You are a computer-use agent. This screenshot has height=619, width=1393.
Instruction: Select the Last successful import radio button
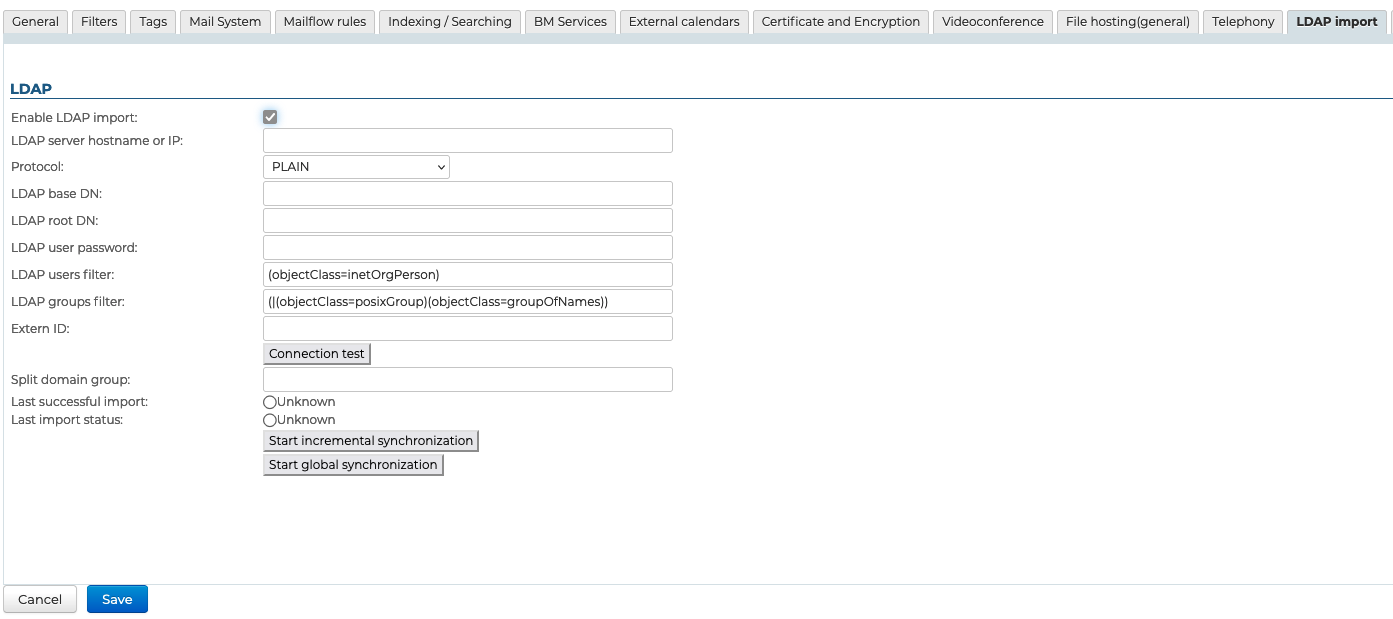pos(270,402)
